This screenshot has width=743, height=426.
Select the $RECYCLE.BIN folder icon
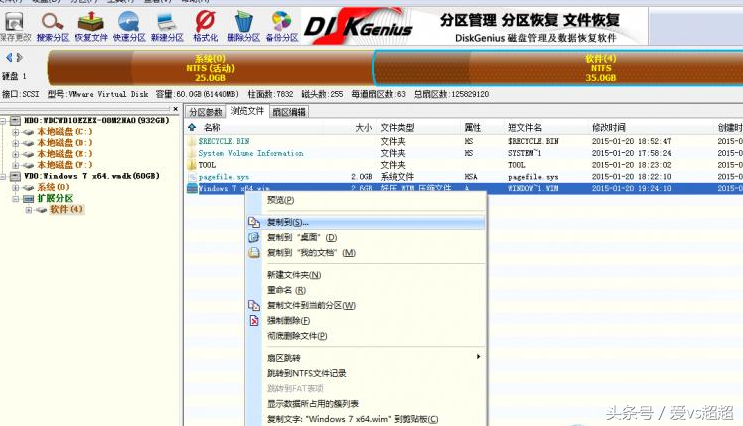(x=192, y=141)
